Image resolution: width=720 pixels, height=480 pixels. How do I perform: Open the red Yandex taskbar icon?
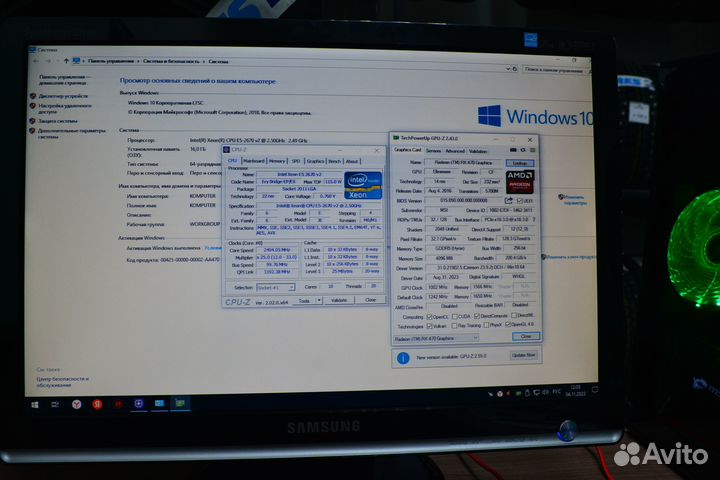tap(97, 404)
